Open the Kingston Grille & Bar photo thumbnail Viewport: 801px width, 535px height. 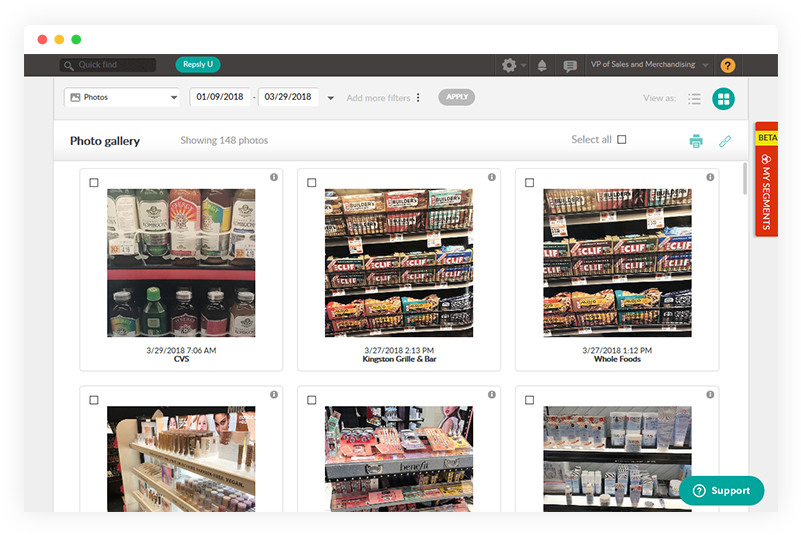[x=399, y=263]
